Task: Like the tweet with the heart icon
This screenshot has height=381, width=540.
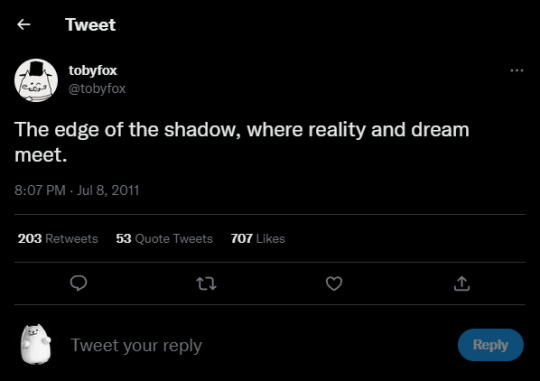Action: pyautogui.click(x=334, y=284)
